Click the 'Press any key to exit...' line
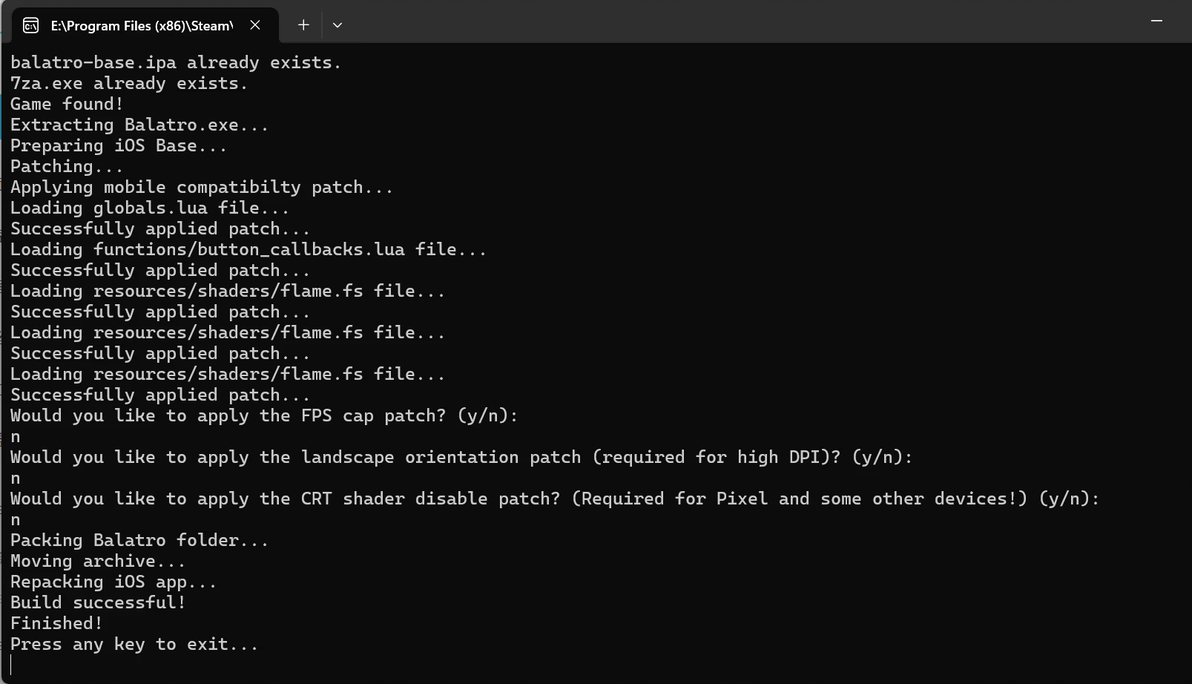Viewport: 1192px width, 684px height. click(x=134, y=644)
